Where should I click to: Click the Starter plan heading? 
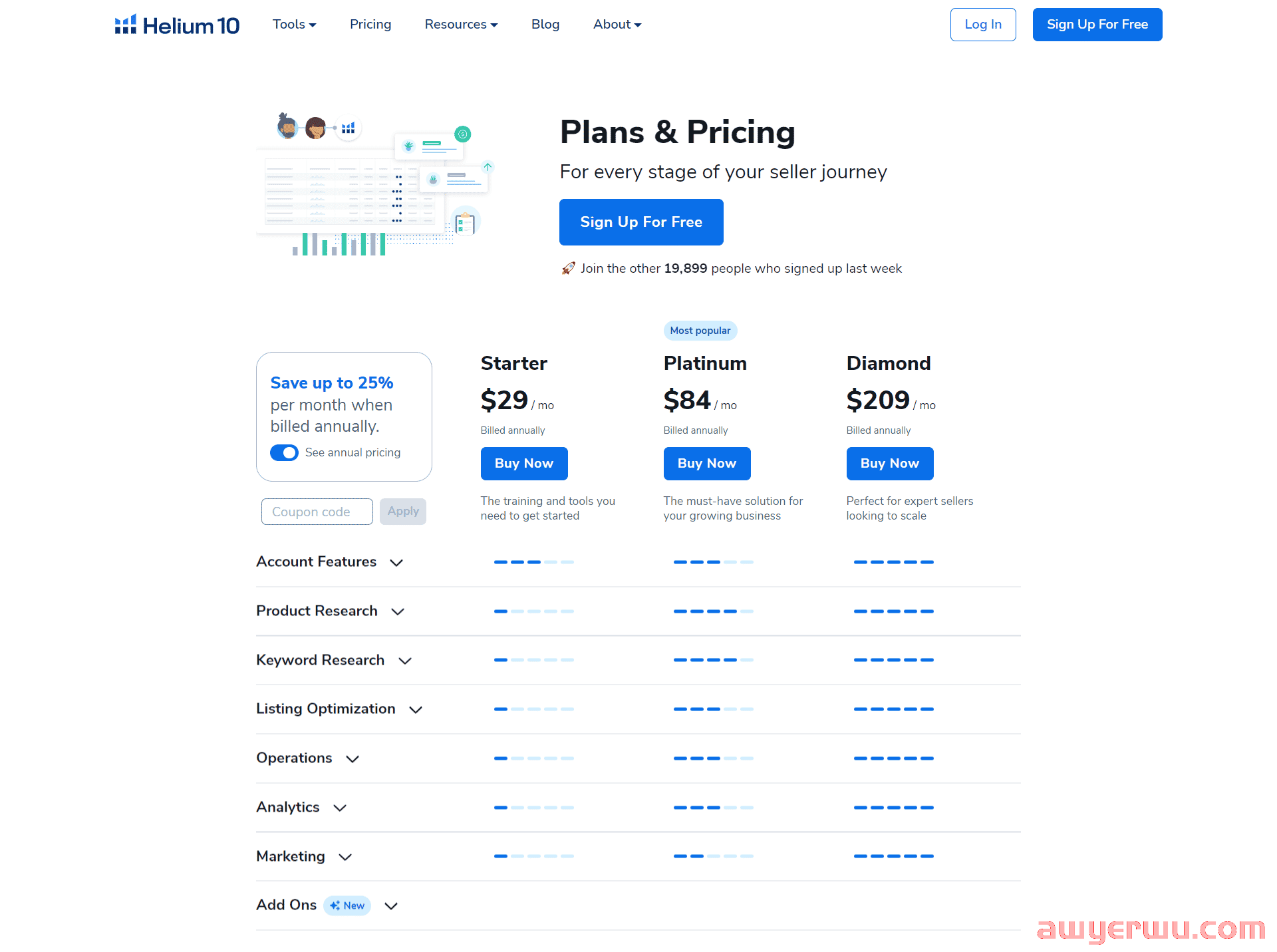pyautogui.click(x=514, y=363)
